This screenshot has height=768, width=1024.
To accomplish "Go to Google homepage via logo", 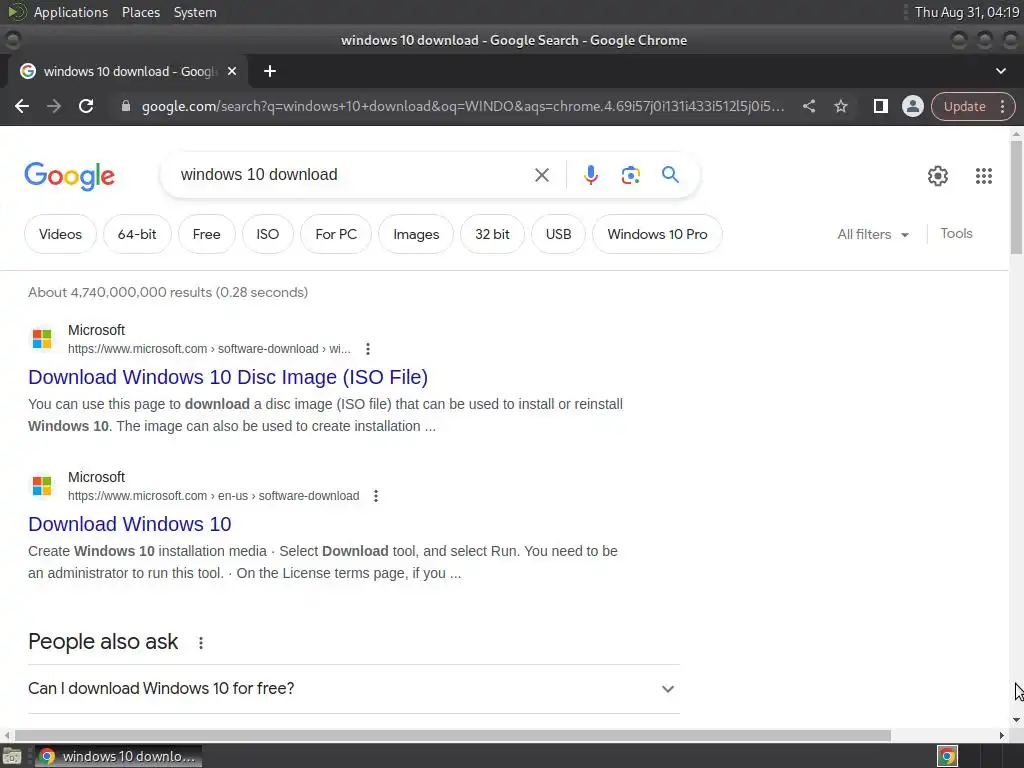I will (x=69, y=176).
